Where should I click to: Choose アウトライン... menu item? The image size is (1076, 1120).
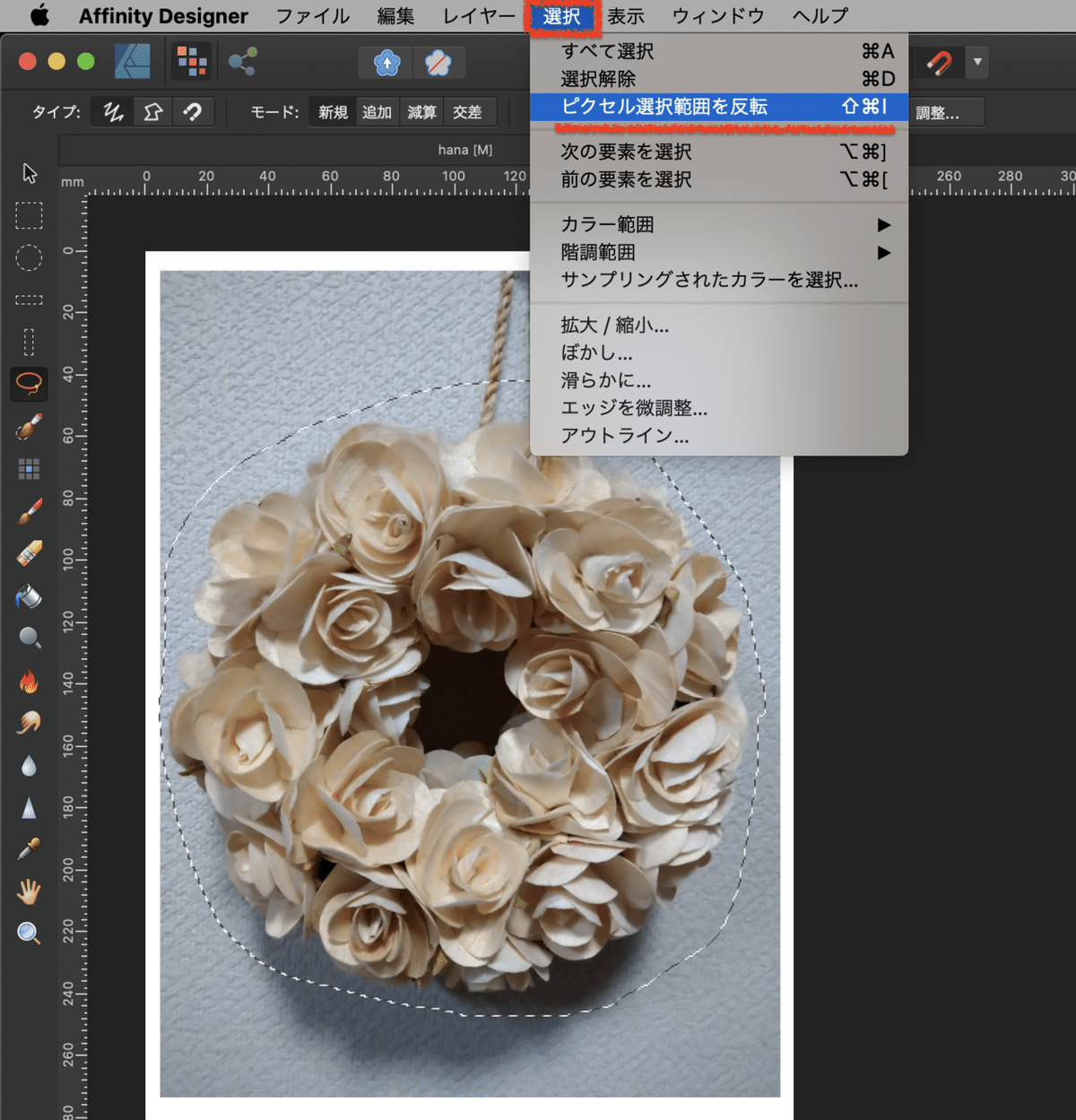coord(719,435)
